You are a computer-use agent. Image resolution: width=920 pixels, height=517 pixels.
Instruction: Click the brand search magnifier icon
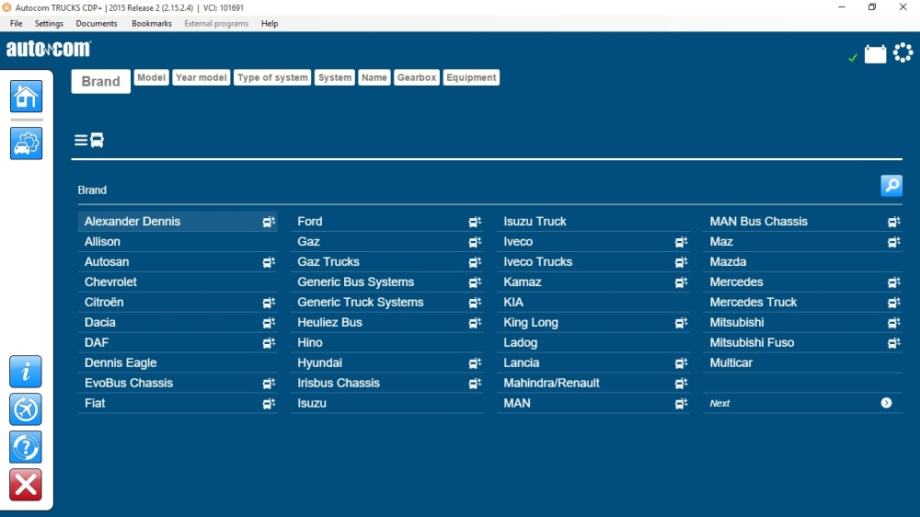point(891,186)
